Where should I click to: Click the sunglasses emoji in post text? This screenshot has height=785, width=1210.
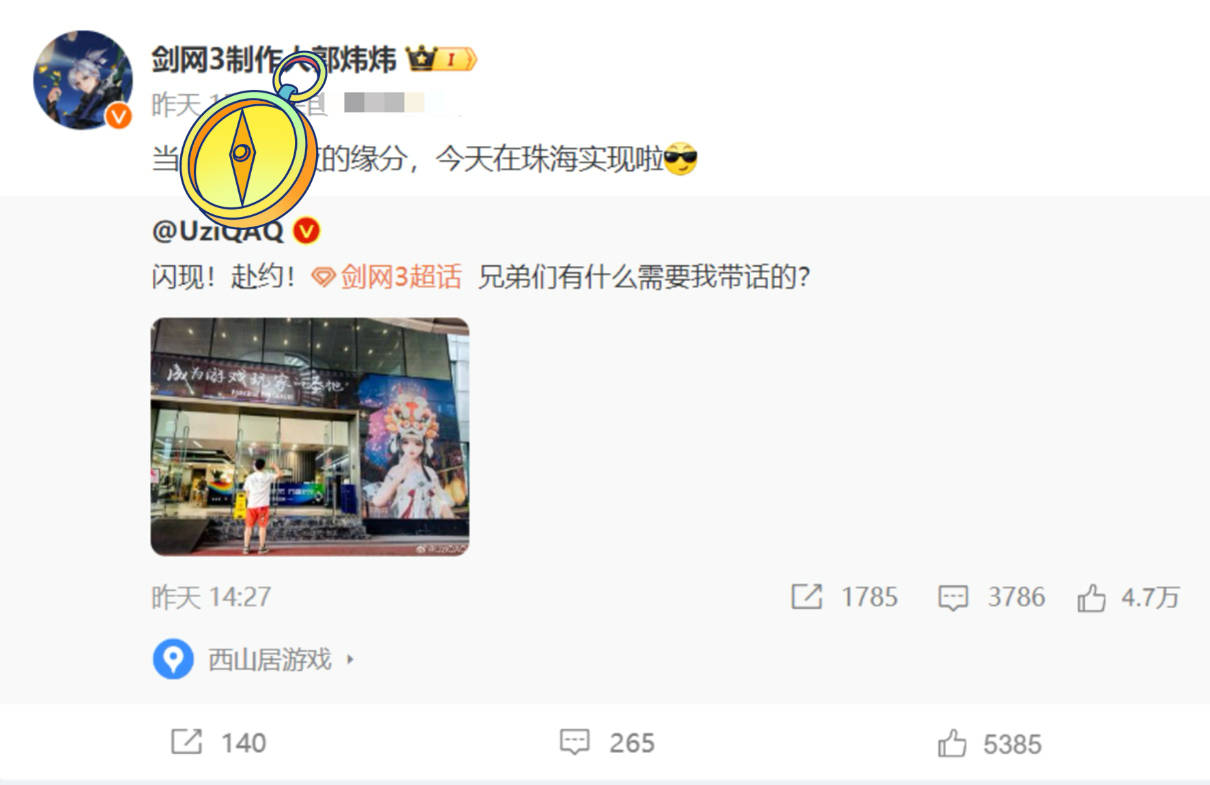point(680,160)
